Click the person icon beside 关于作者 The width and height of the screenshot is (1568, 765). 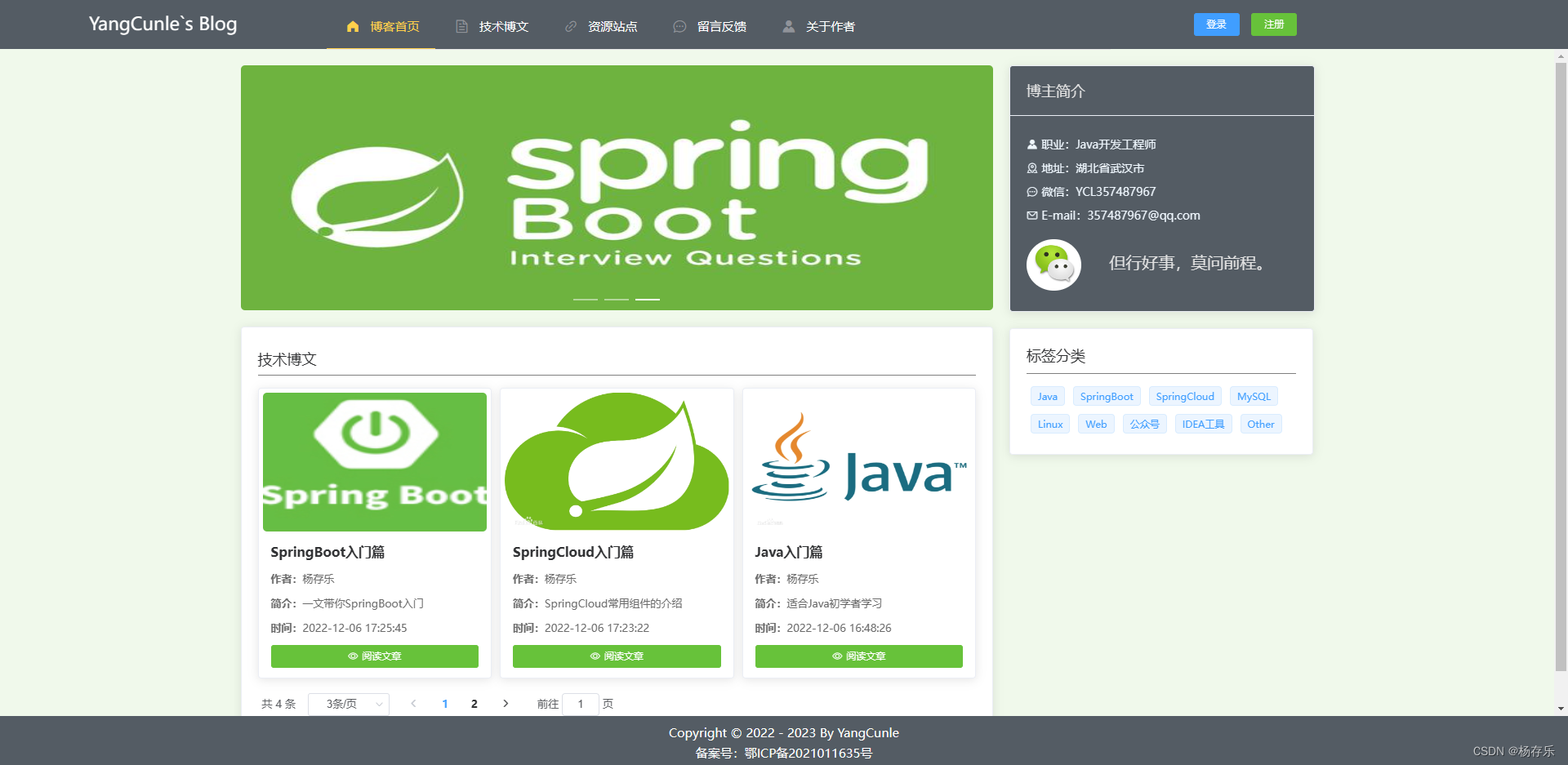(x=788, y=26)
